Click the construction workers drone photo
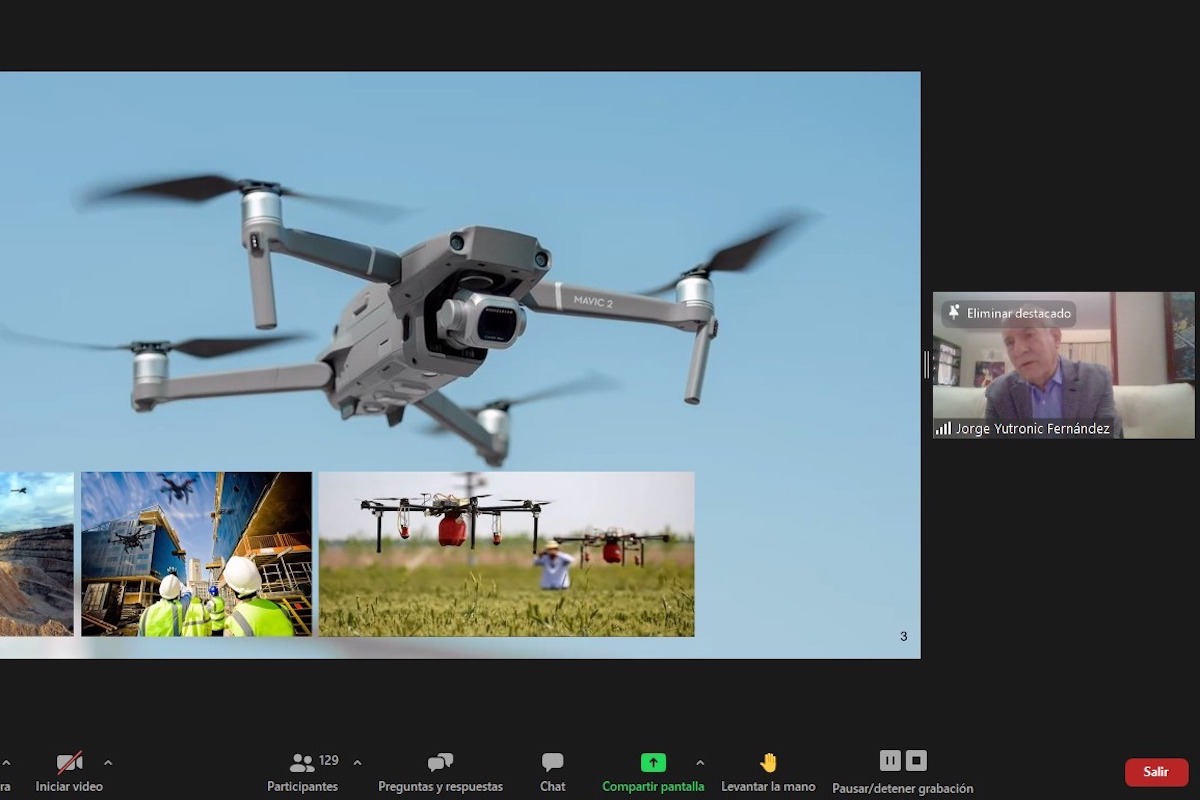The height and width of the screenshot is (800, 1200). pyautogui.click(x=196, y=554)
